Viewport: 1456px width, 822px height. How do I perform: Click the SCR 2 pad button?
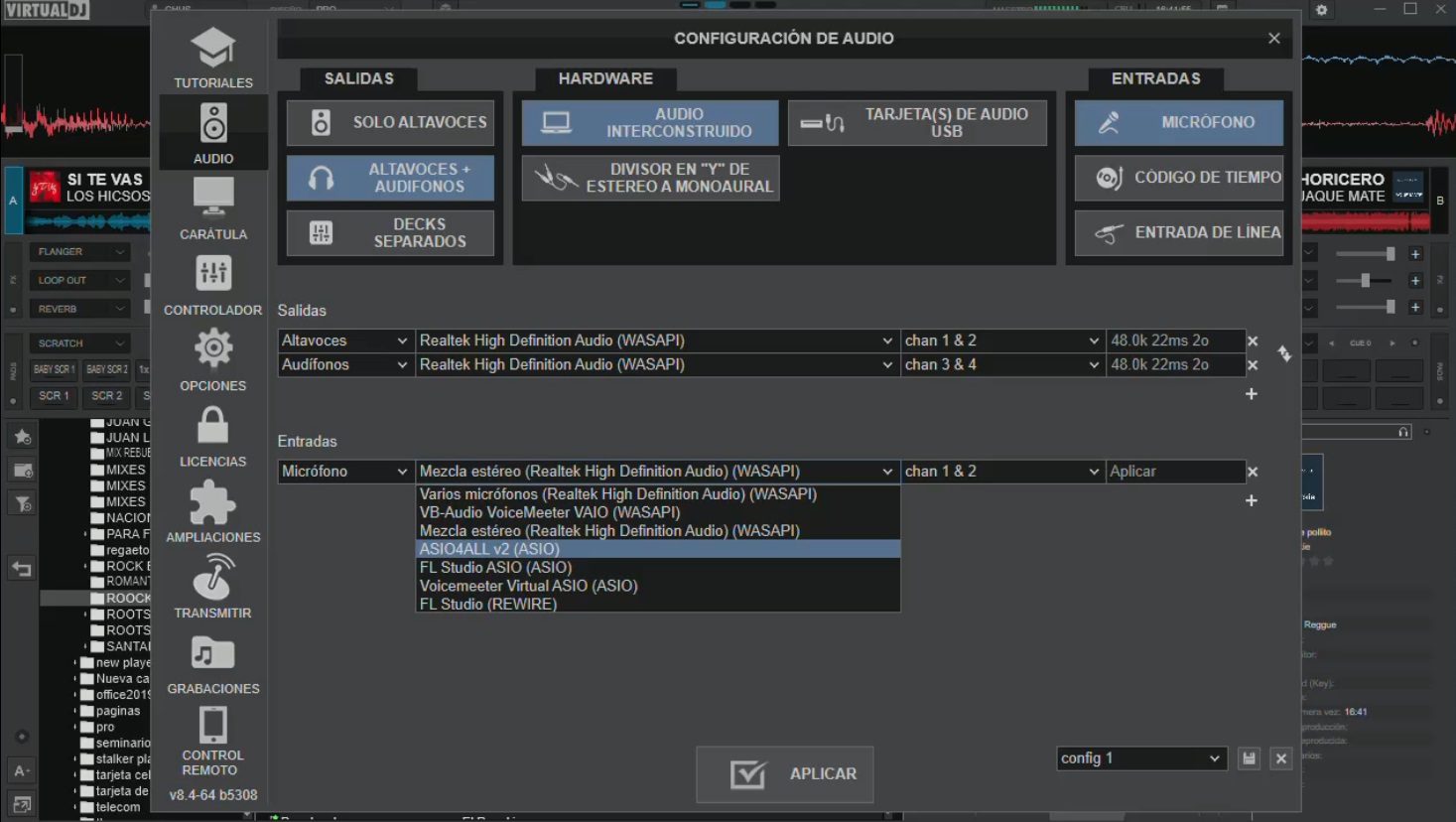(107, 396)
